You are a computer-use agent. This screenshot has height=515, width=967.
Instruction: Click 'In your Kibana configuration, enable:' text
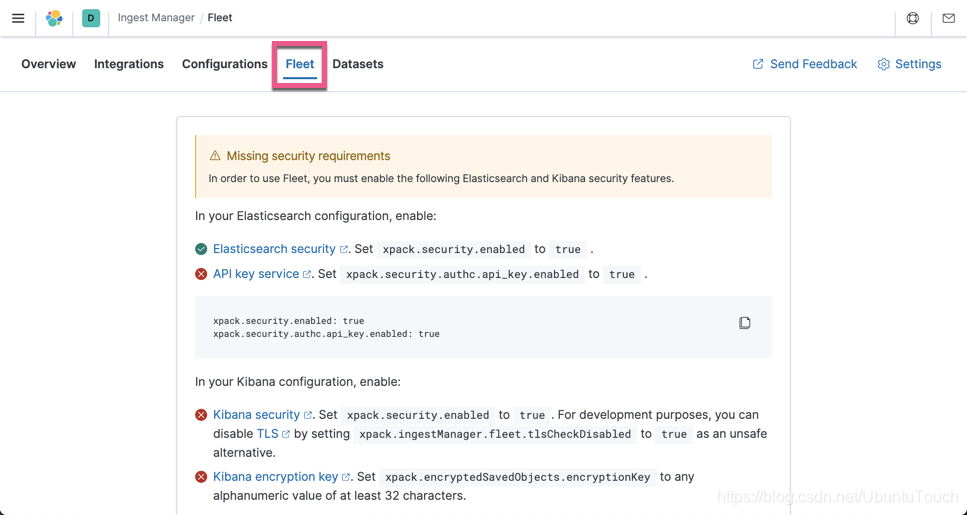pyautogui.click(x=298, y=382)
